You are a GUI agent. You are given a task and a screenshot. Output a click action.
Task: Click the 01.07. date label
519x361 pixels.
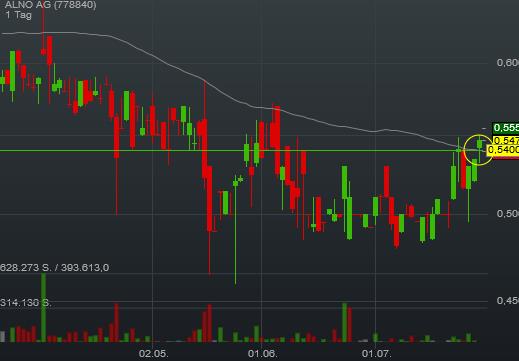coord(377,353)
